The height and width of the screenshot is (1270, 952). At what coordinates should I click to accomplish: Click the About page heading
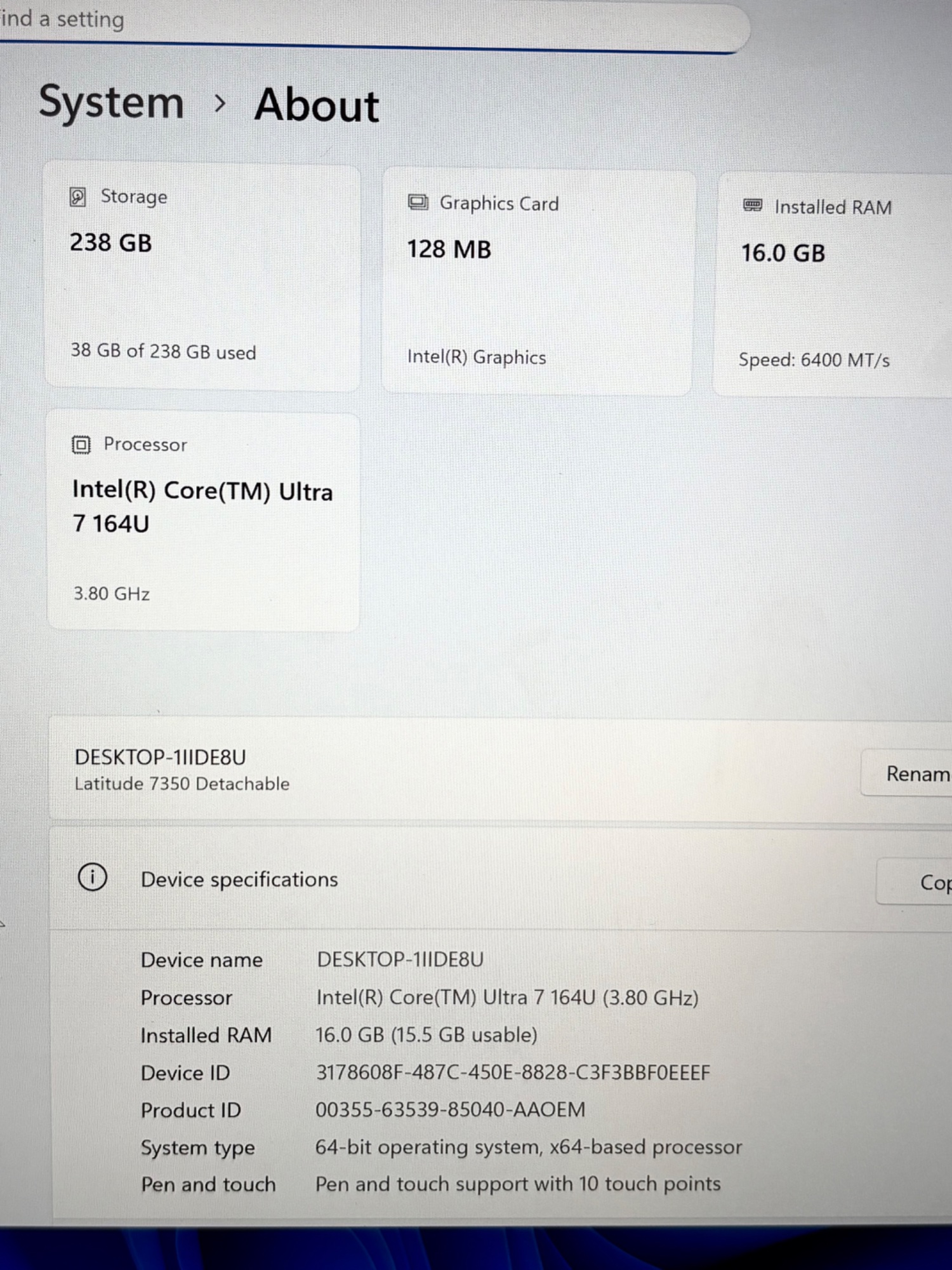(x=317, y=105)
